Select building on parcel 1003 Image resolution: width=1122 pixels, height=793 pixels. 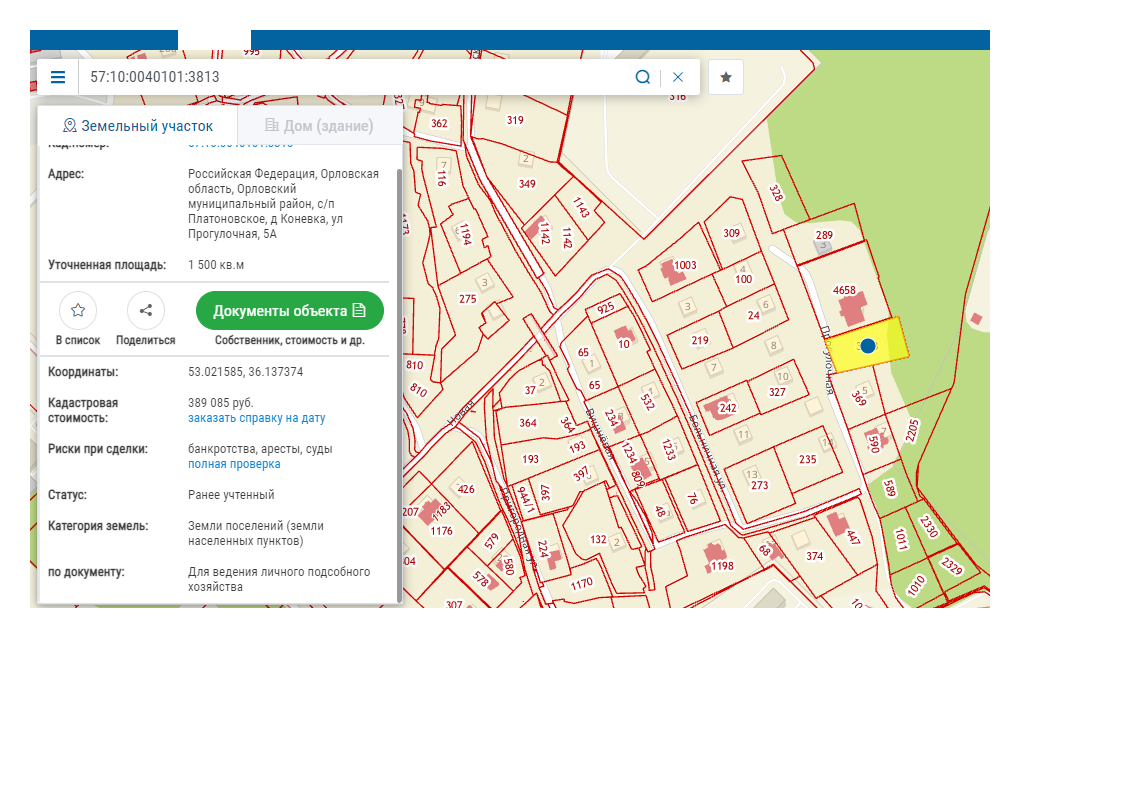pos(669,272)
